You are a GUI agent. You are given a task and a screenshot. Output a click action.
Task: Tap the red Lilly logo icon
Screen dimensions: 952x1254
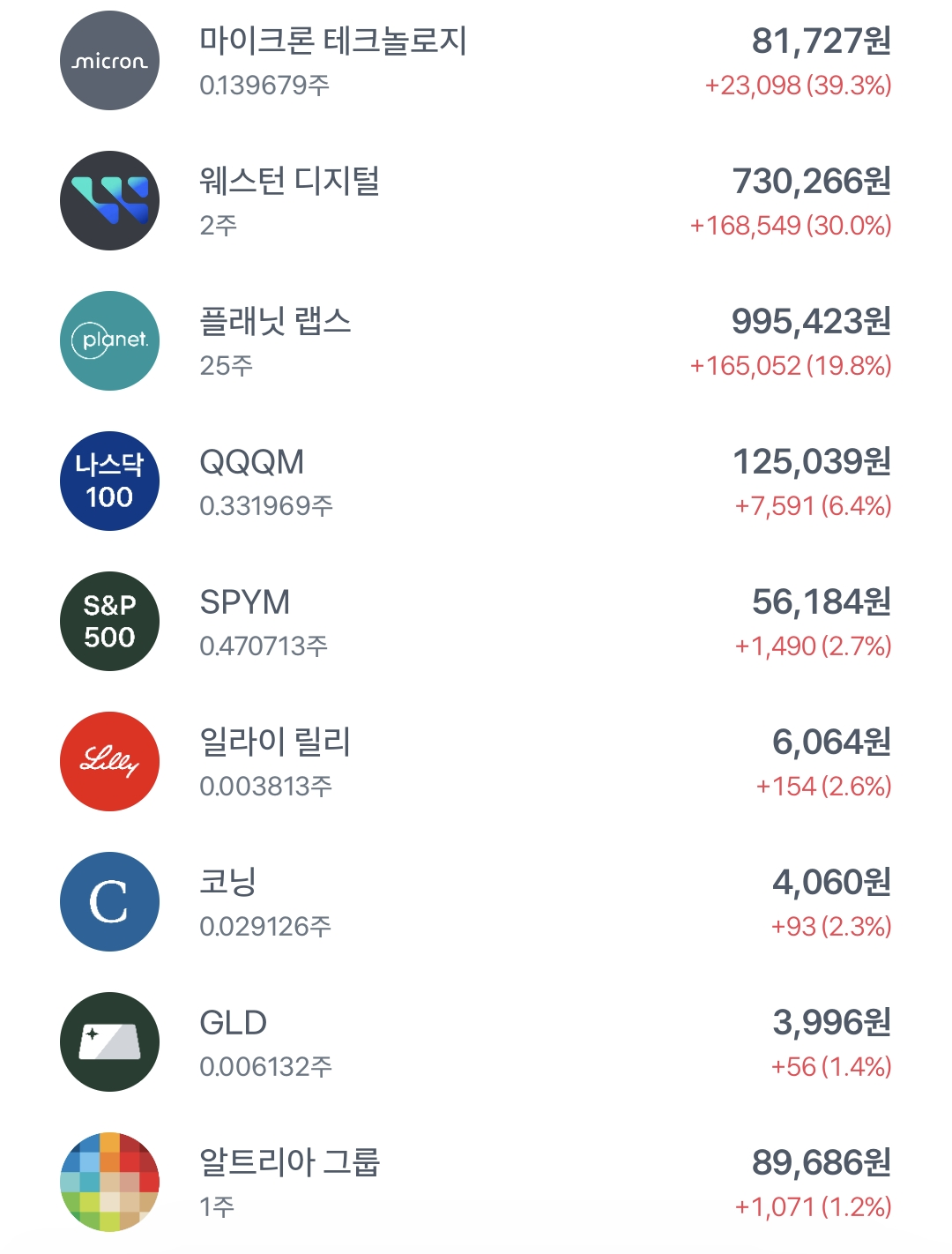tap(109, 762)
